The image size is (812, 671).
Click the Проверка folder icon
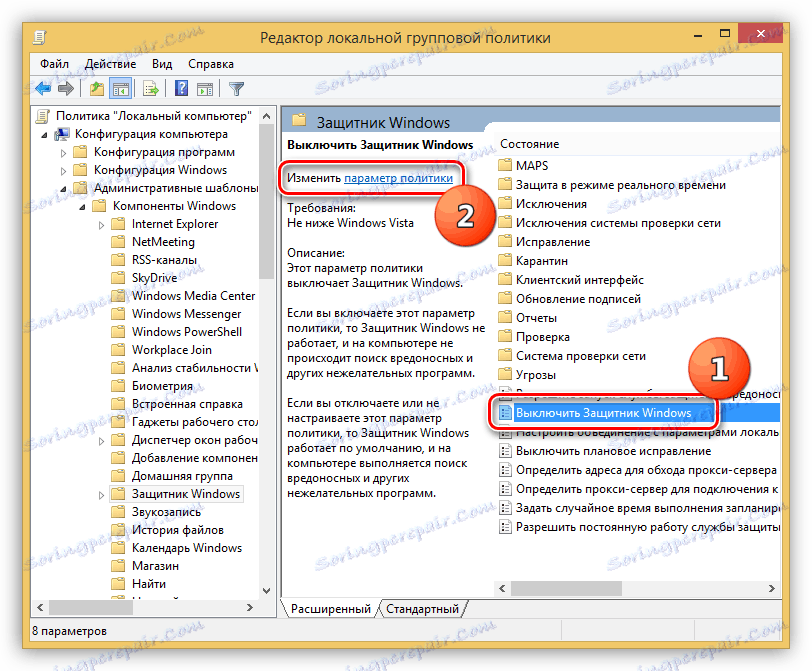click(x=504, y=337)
